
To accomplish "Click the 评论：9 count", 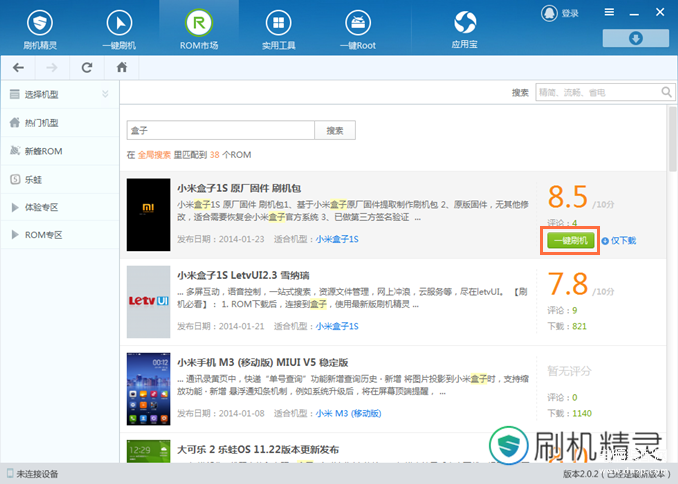I will pos(562,310).
